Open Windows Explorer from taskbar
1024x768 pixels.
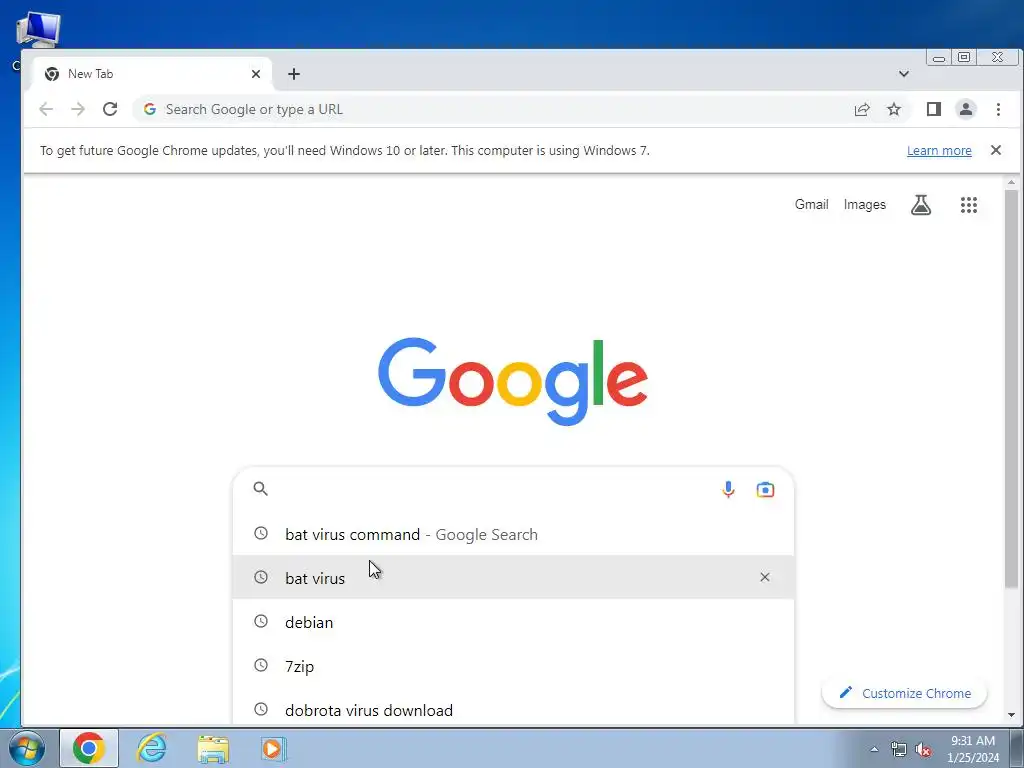coord(213,749)
